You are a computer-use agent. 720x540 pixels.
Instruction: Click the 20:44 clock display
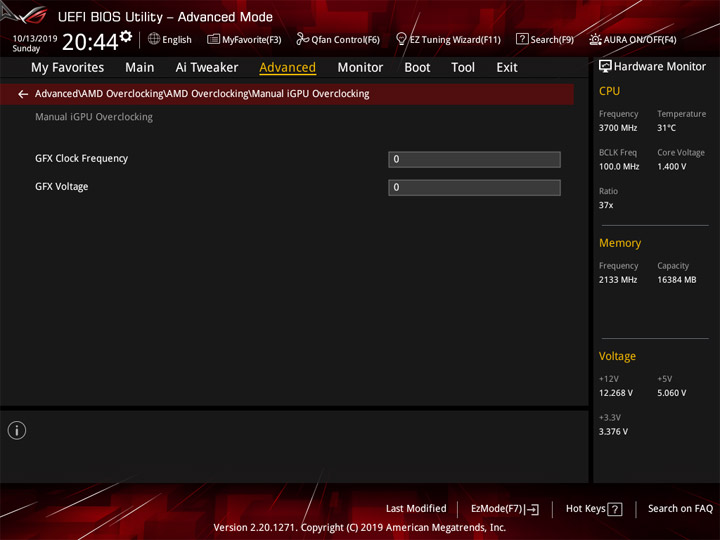(90, 42)
